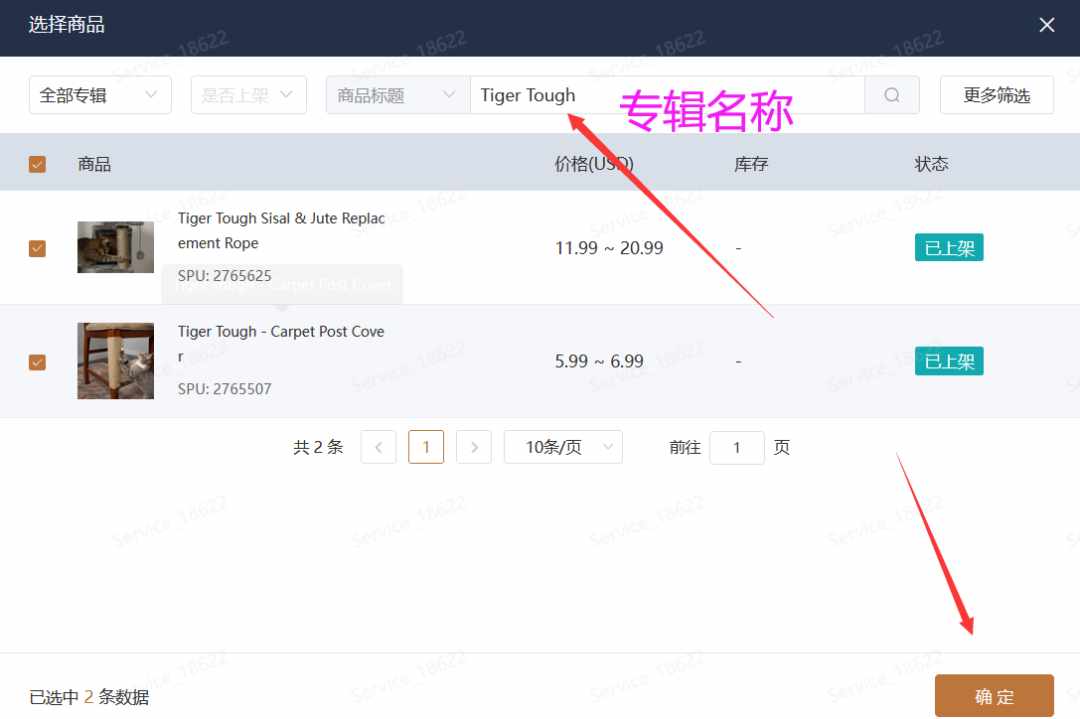Click the search magnifier icon
This screenshot has height=719, width=1080.
point(891,95)
